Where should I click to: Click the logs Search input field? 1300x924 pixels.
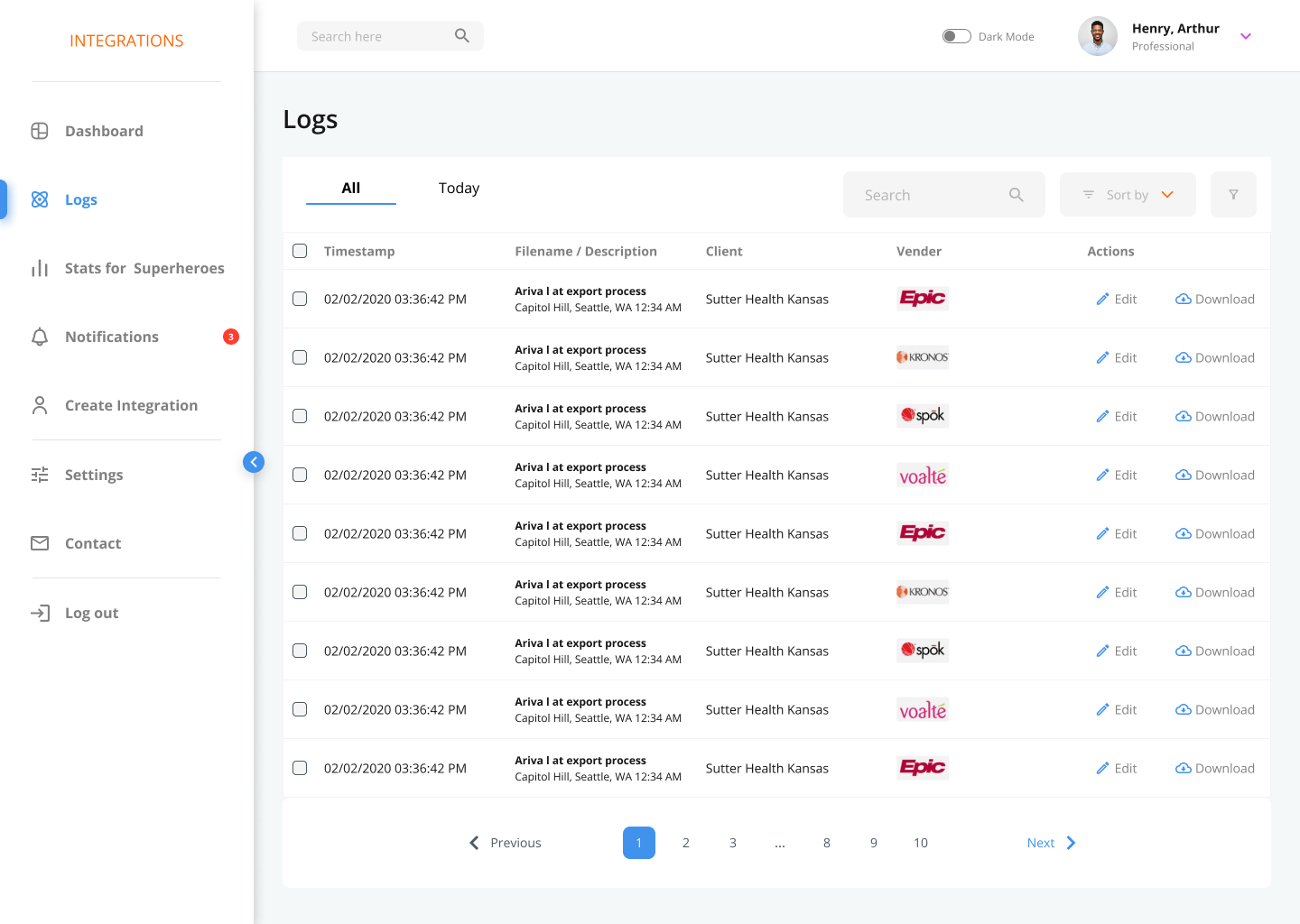point(944,195)
